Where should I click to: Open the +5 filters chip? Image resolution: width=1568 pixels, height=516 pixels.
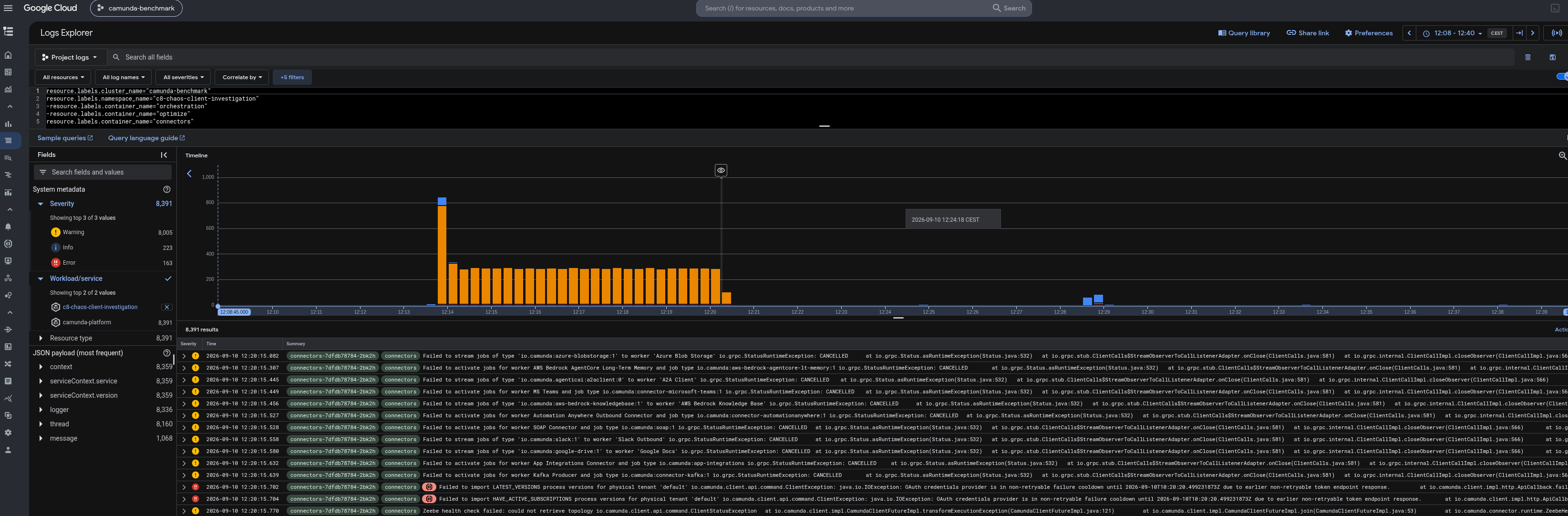292,77
